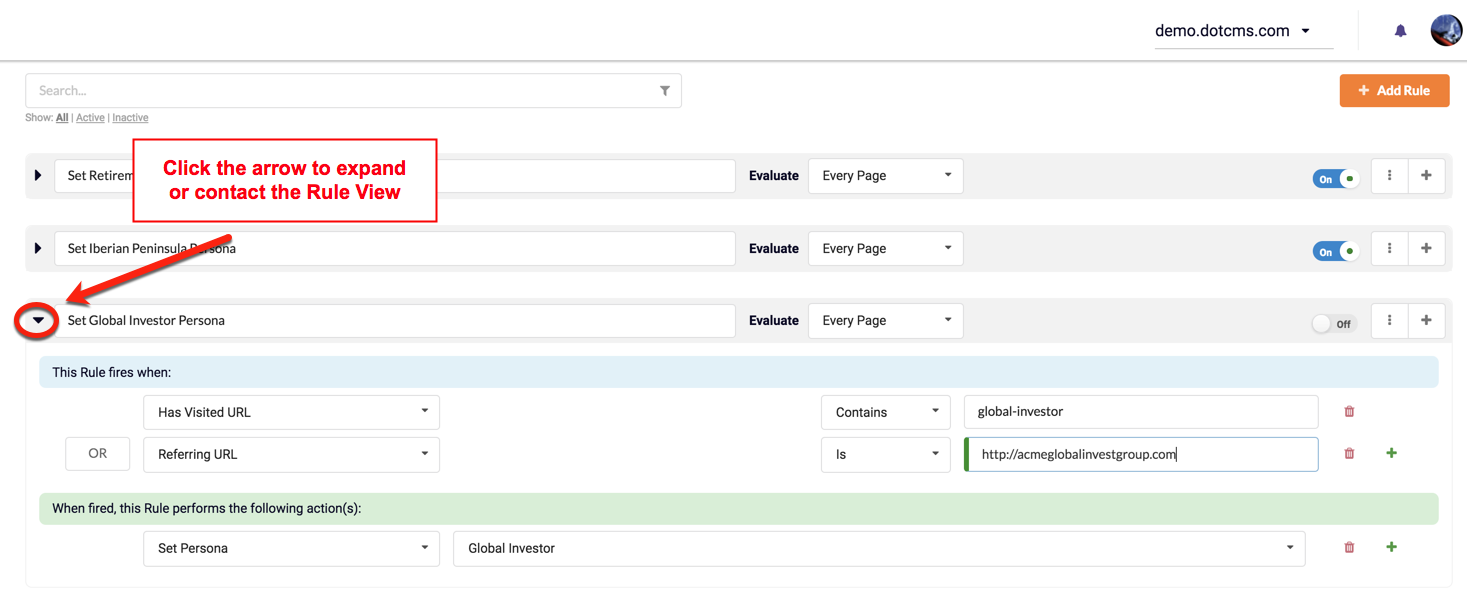
Task: Collapse the Set Global Investor Persona rule
Action: point(38,321)
